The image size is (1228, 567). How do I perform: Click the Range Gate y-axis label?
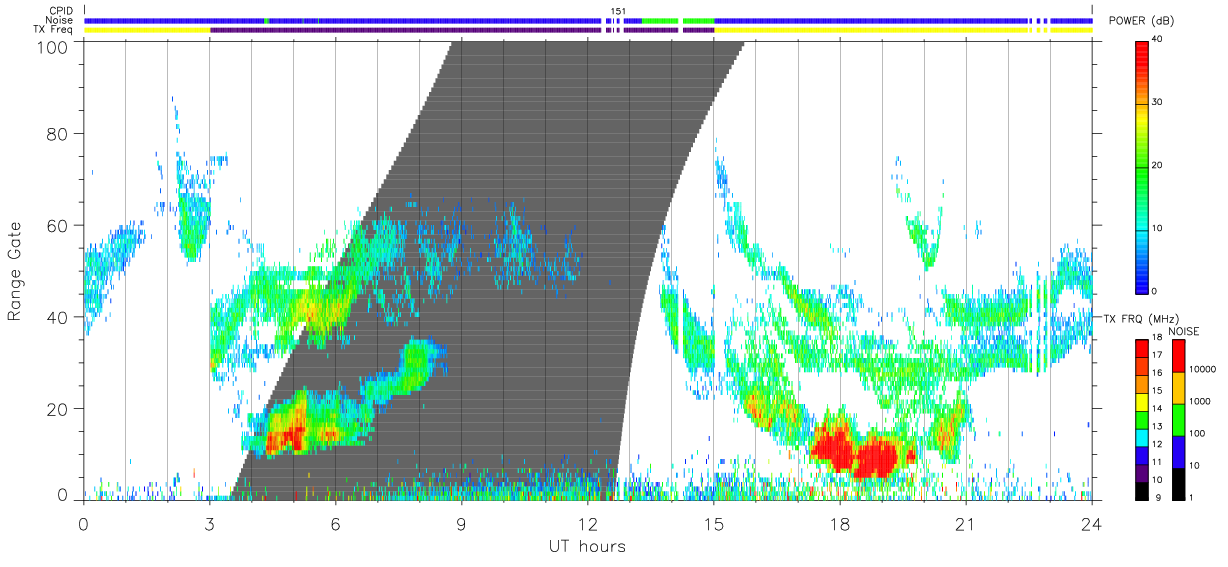tap(15, 271)
